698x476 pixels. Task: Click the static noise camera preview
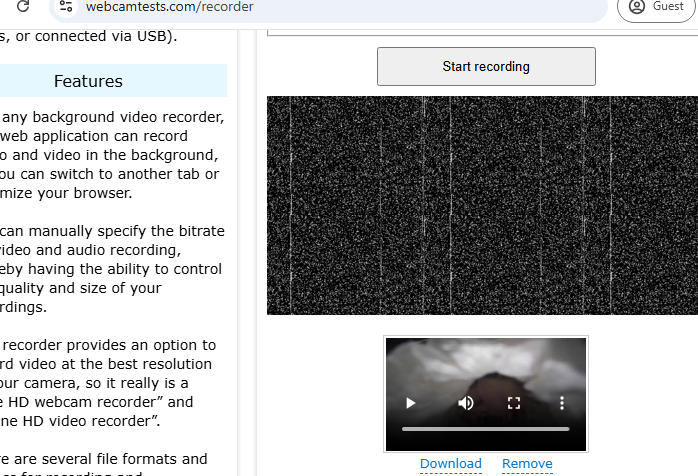coord(482,205)
